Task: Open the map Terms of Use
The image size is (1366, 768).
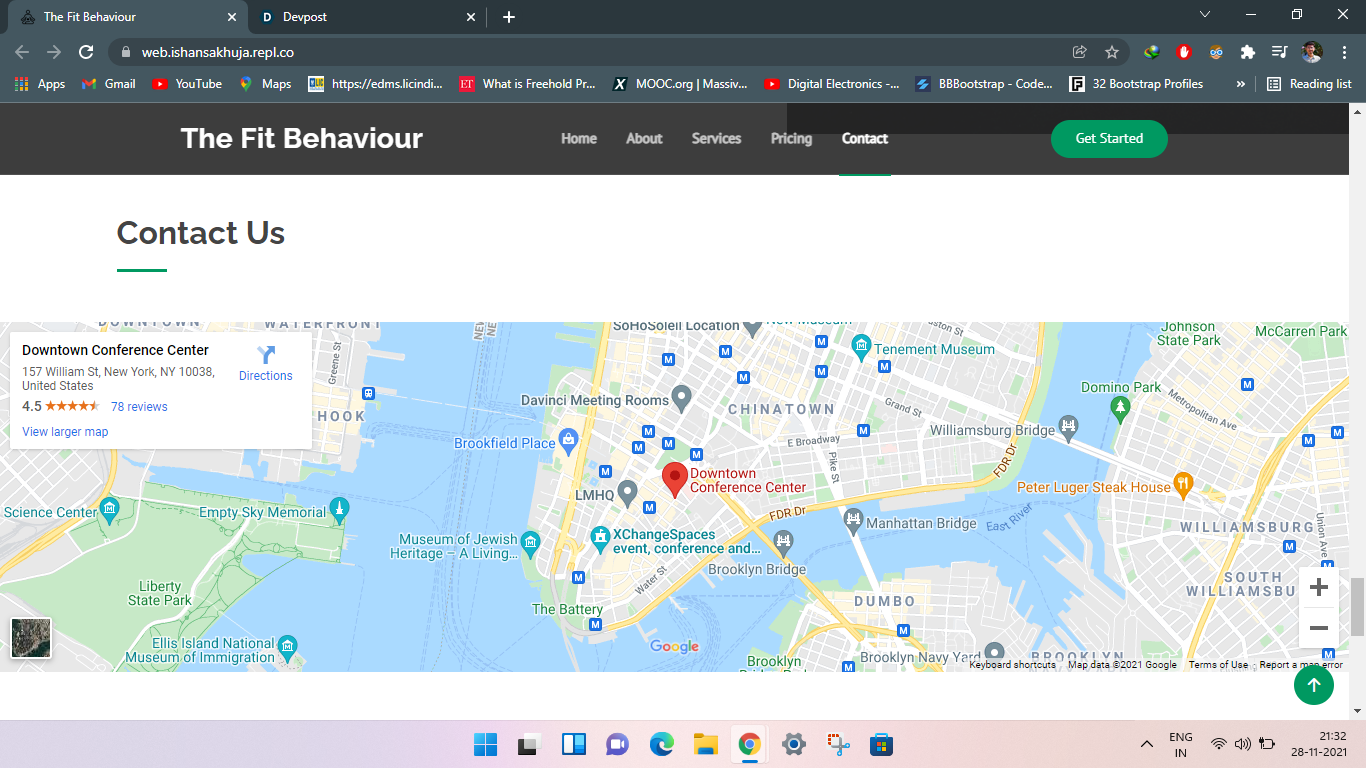Action: (1218, 665)
